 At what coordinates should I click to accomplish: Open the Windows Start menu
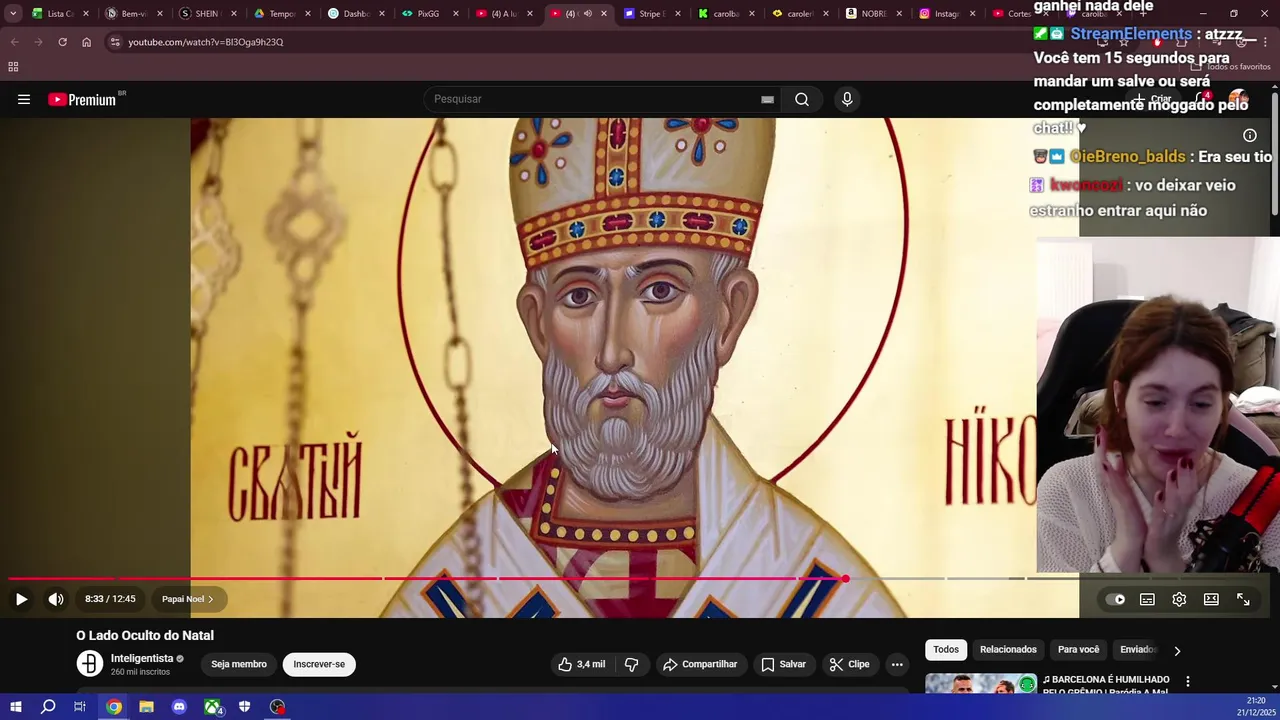pyautogui.click(x=15, y=707)
